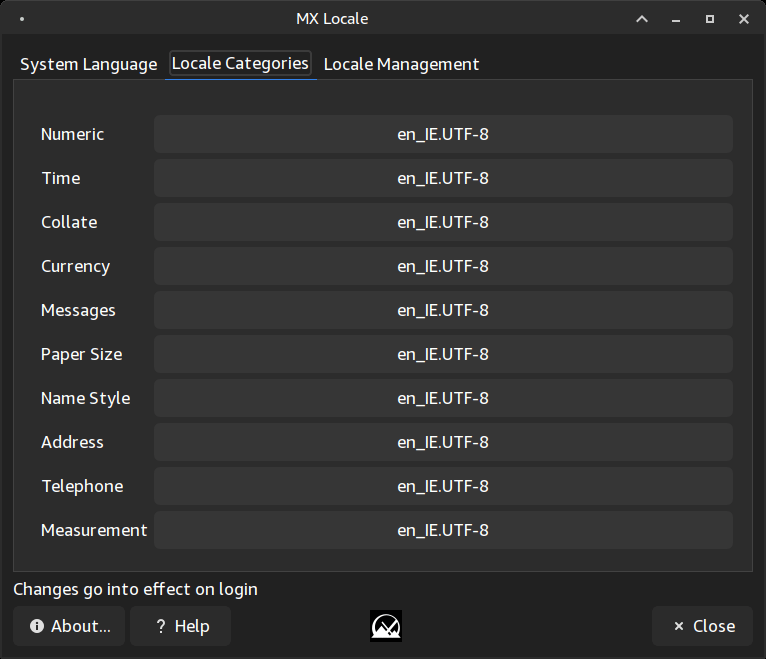Change the Numeric locale setting
This screenshot has width=766, height=659.
(443, 134)
